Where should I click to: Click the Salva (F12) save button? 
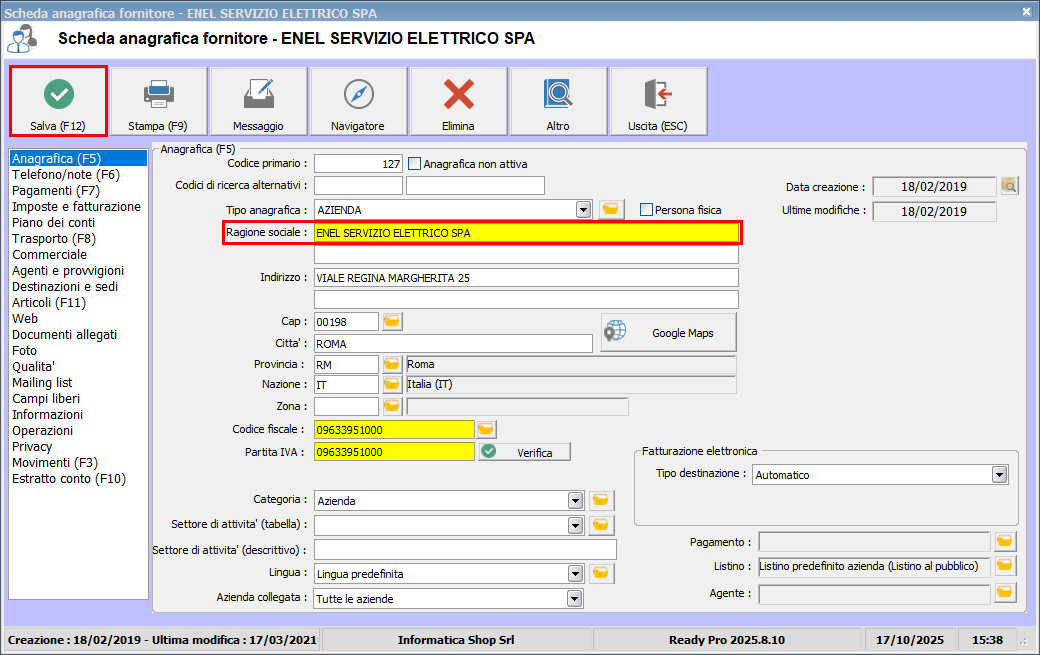point(59,102)
